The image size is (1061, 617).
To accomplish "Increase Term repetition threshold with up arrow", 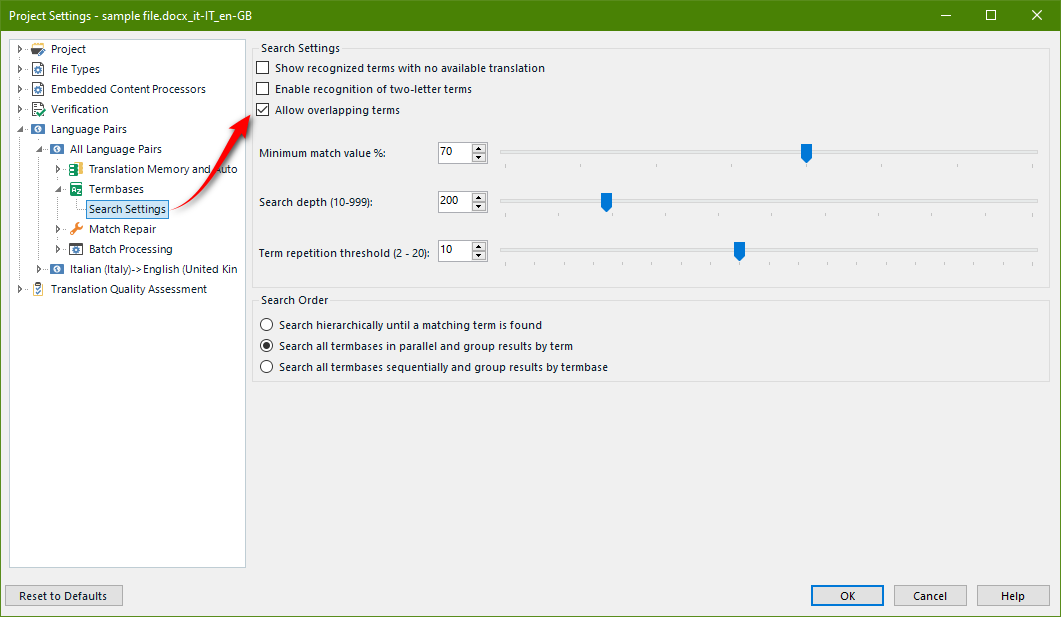I will (x=479, y=246).
